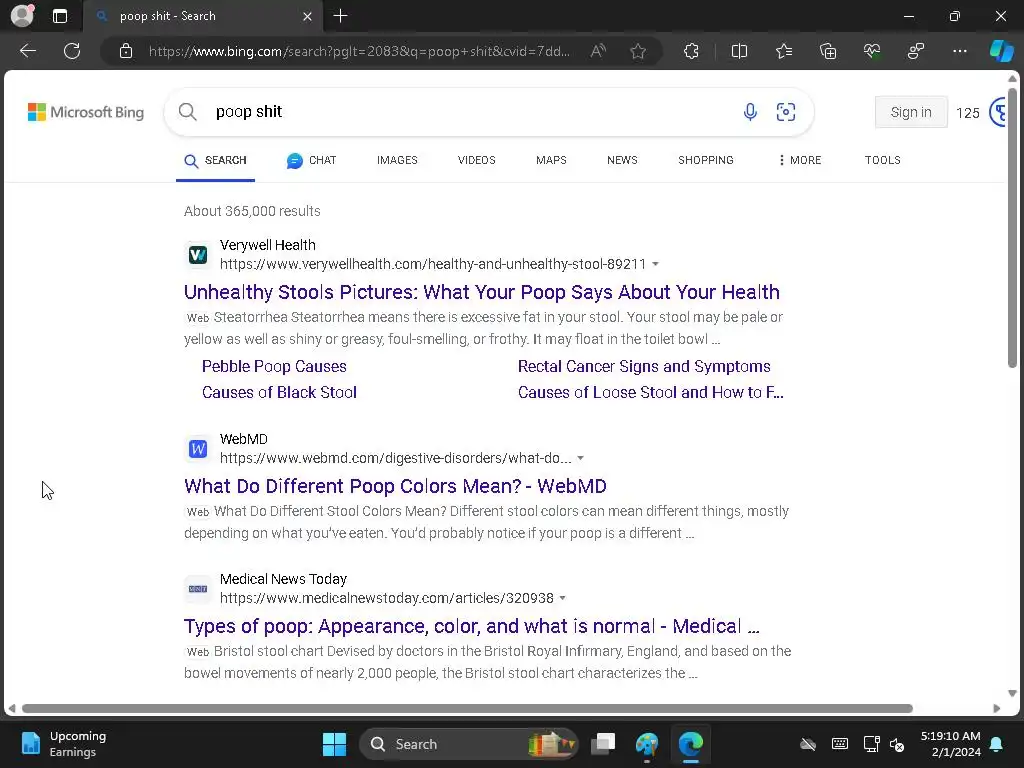Open Rectal Cancer Signs and Symptoms sublink
The height and width of the screenshot is (768, 1024).
644,366
